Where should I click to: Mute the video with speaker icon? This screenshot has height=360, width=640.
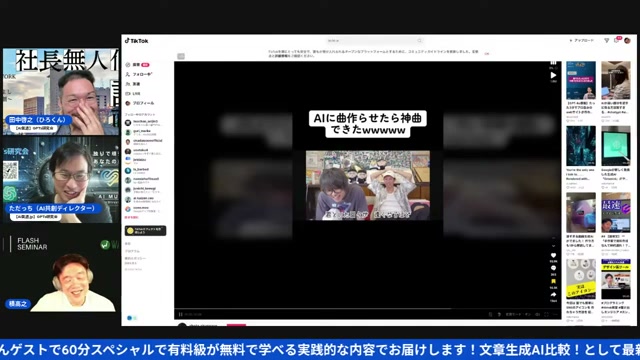(538, 314)
